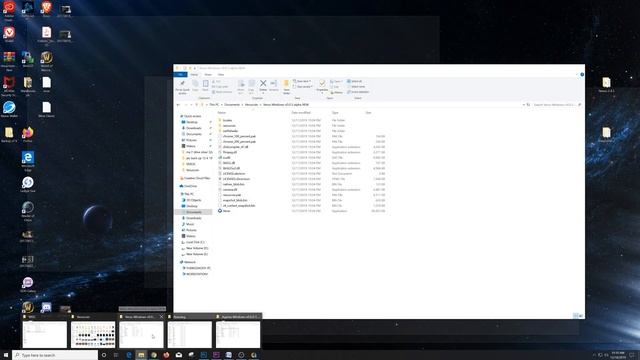
Task: Open the Easy access dropdown
Action: click(x=303, y=87)
